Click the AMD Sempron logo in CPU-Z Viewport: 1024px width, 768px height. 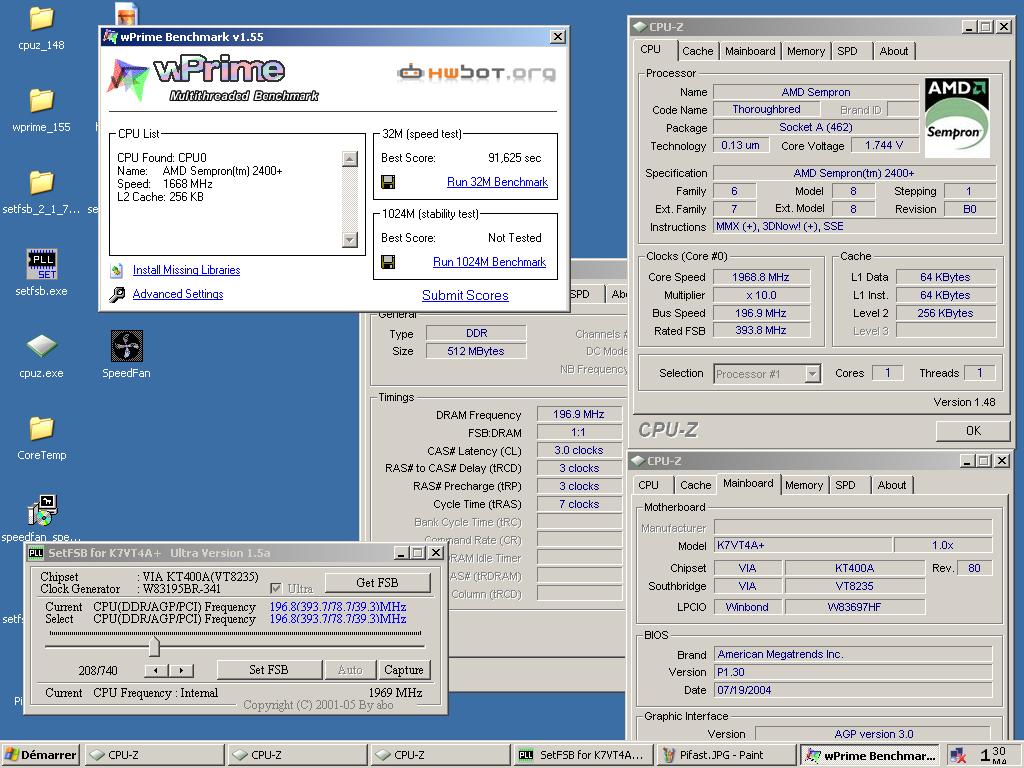point(957,118)
